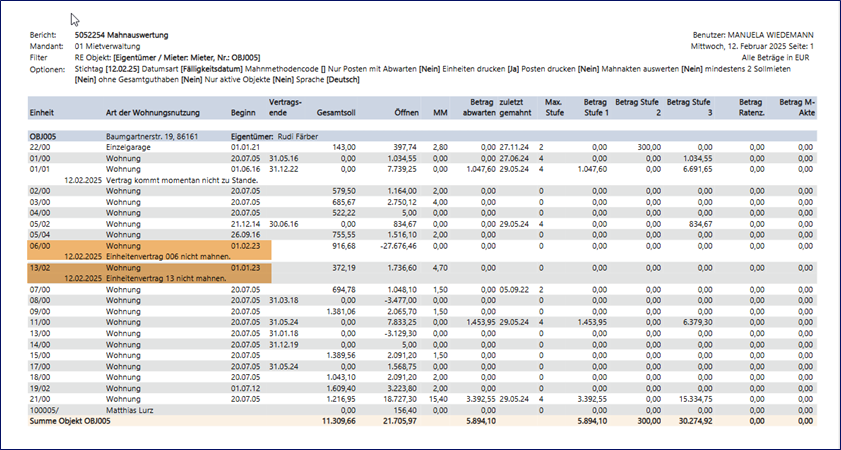The height and width of the screenshot is (450, 841).
Task: Select the OBJ005 object group row
Action: tap(48, 134)
